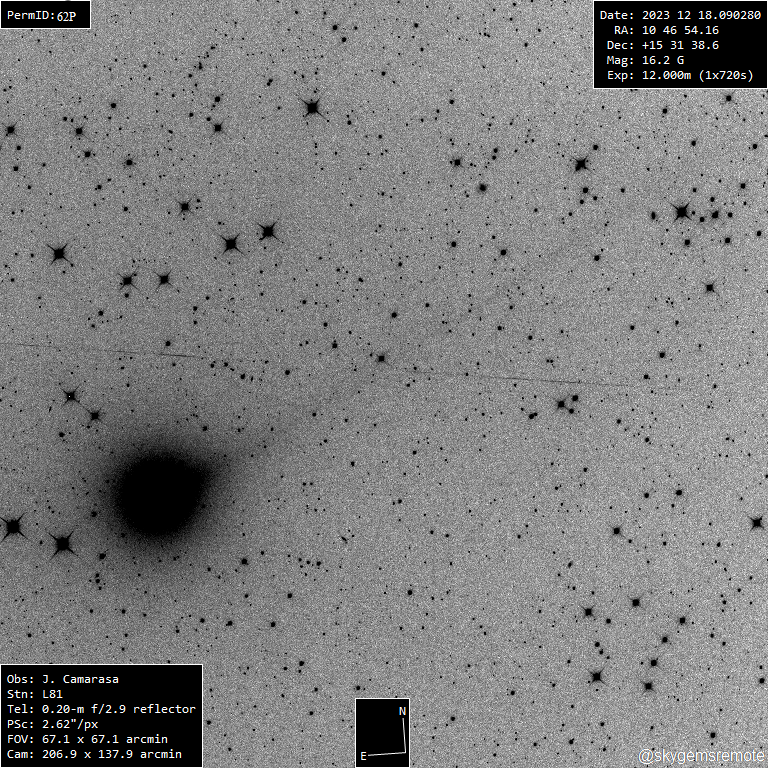The image size is (768, 768).
Task: Click the FOV: 67.1 x 67.1 arcmin line
Action: (x=87, y=739)
